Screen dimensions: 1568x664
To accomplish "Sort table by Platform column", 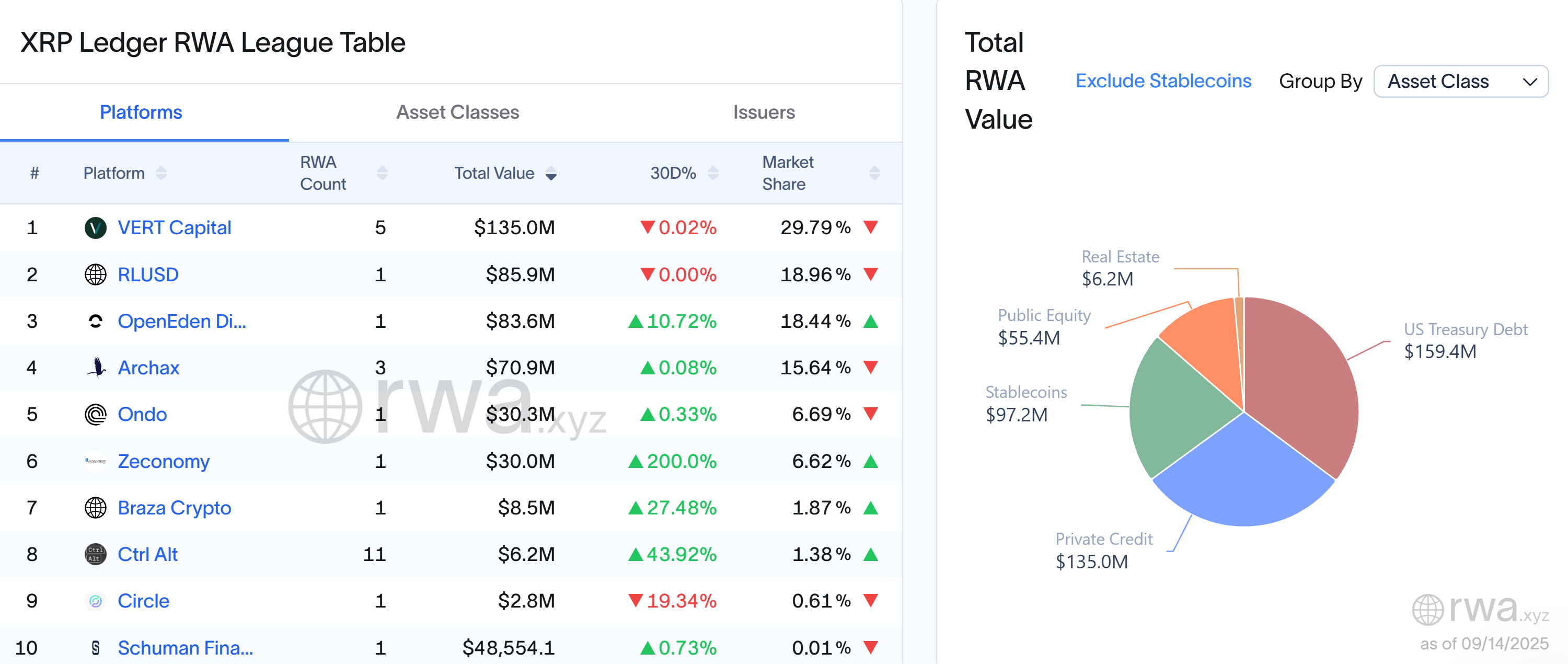I will (160, 174).
